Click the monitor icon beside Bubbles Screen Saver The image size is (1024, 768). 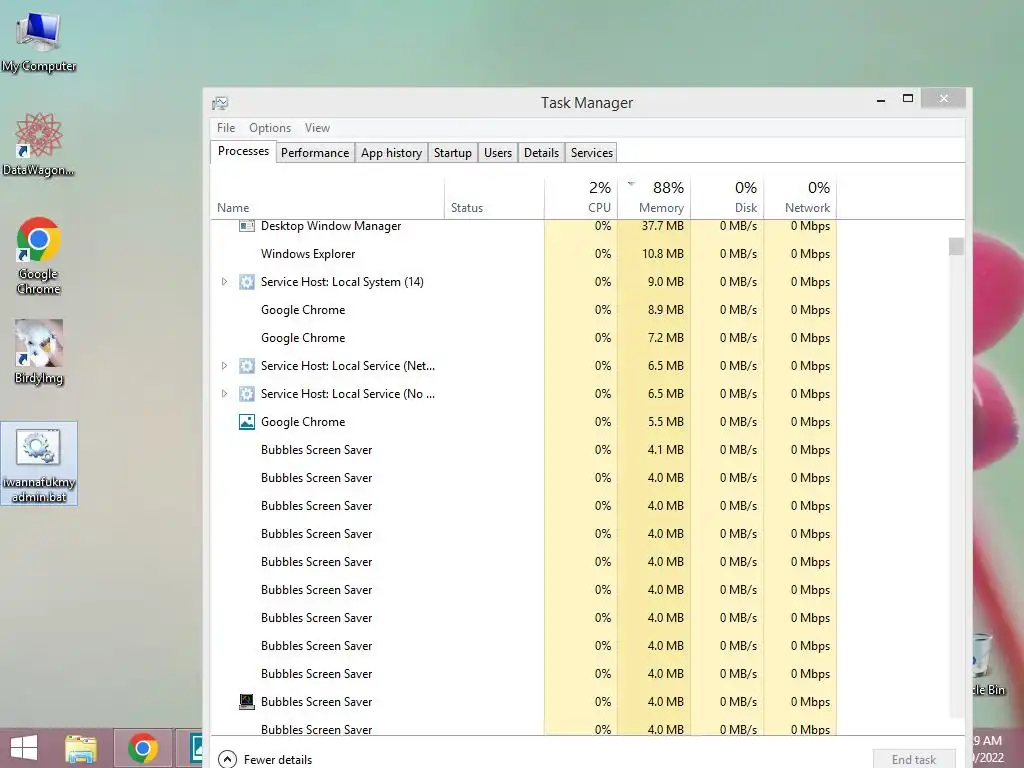pyautogui.click(x=246, y=702)
